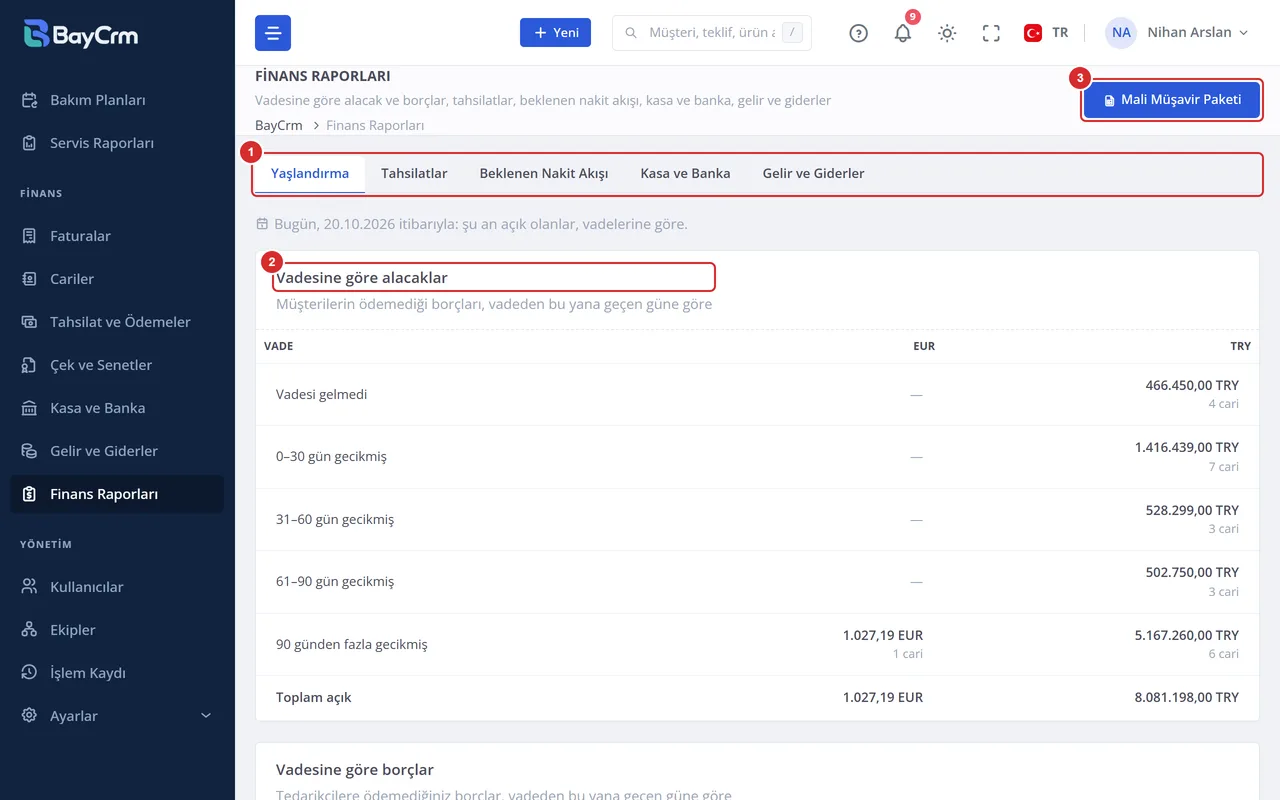Click the 31–60 gün gecikmiş row label
Screen dimensions: 1280x800
pos(335,519)
